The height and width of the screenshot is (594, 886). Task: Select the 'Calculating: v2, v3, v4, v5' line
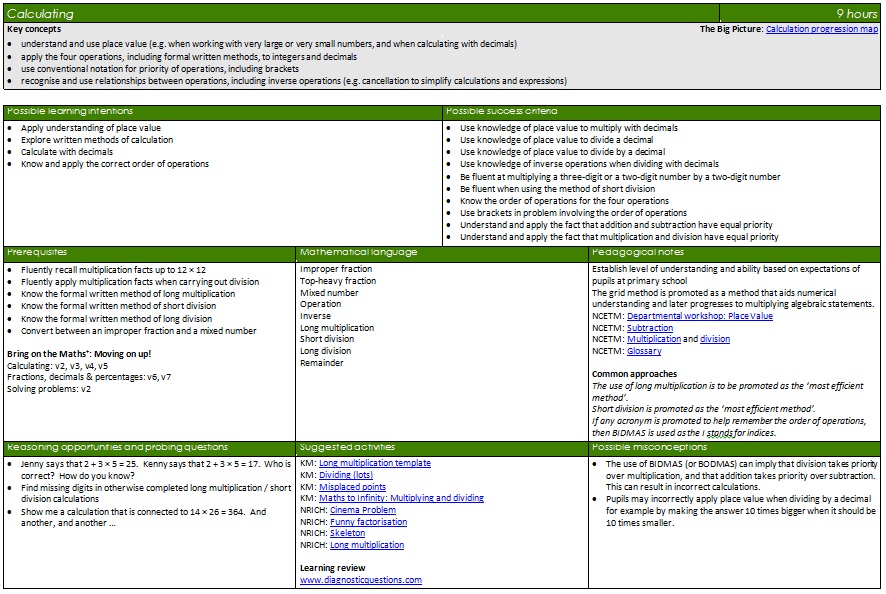(x=57, y=366)
